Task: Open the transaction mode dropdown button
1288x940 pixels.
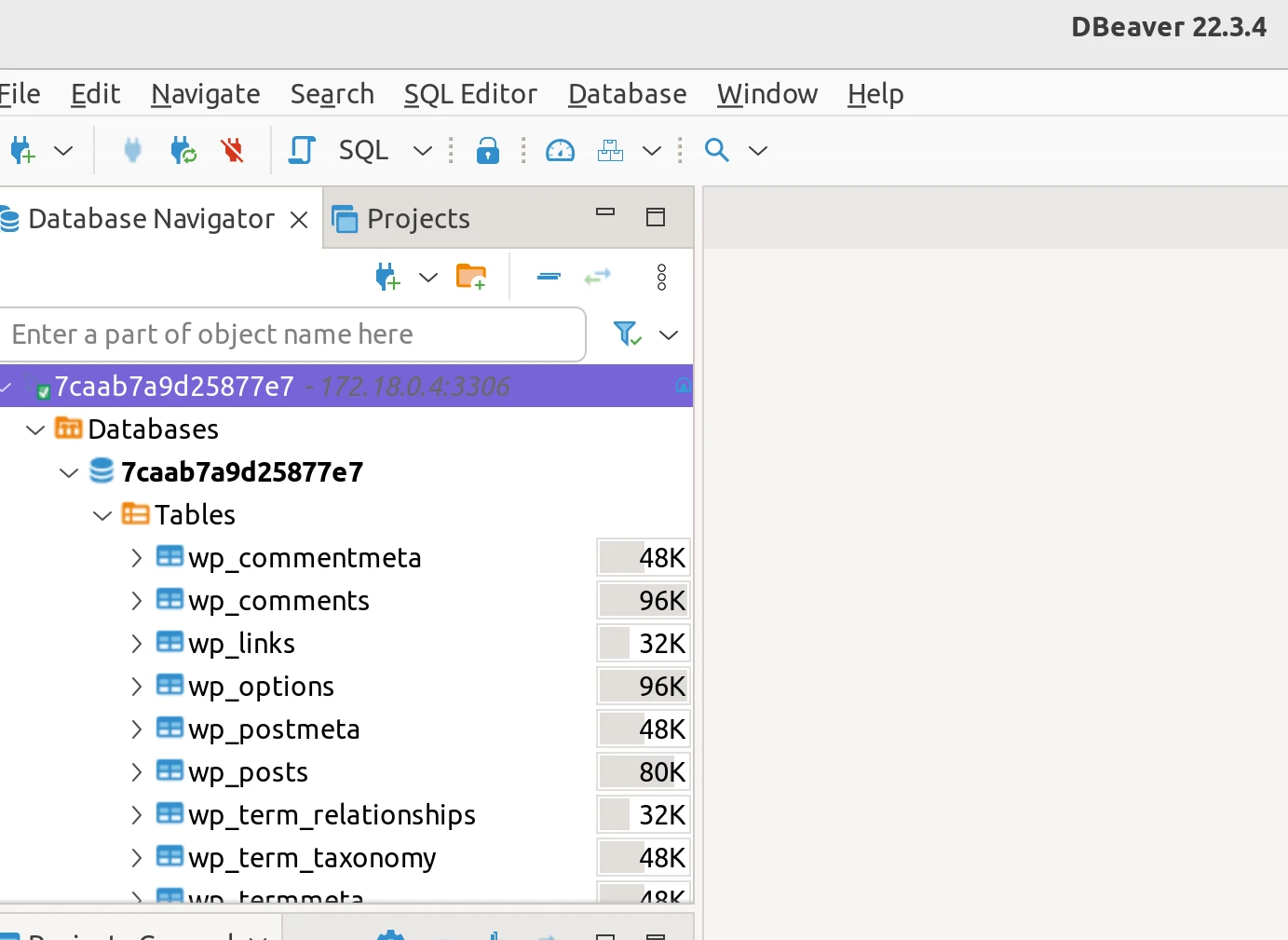Action: coord(652,150)
